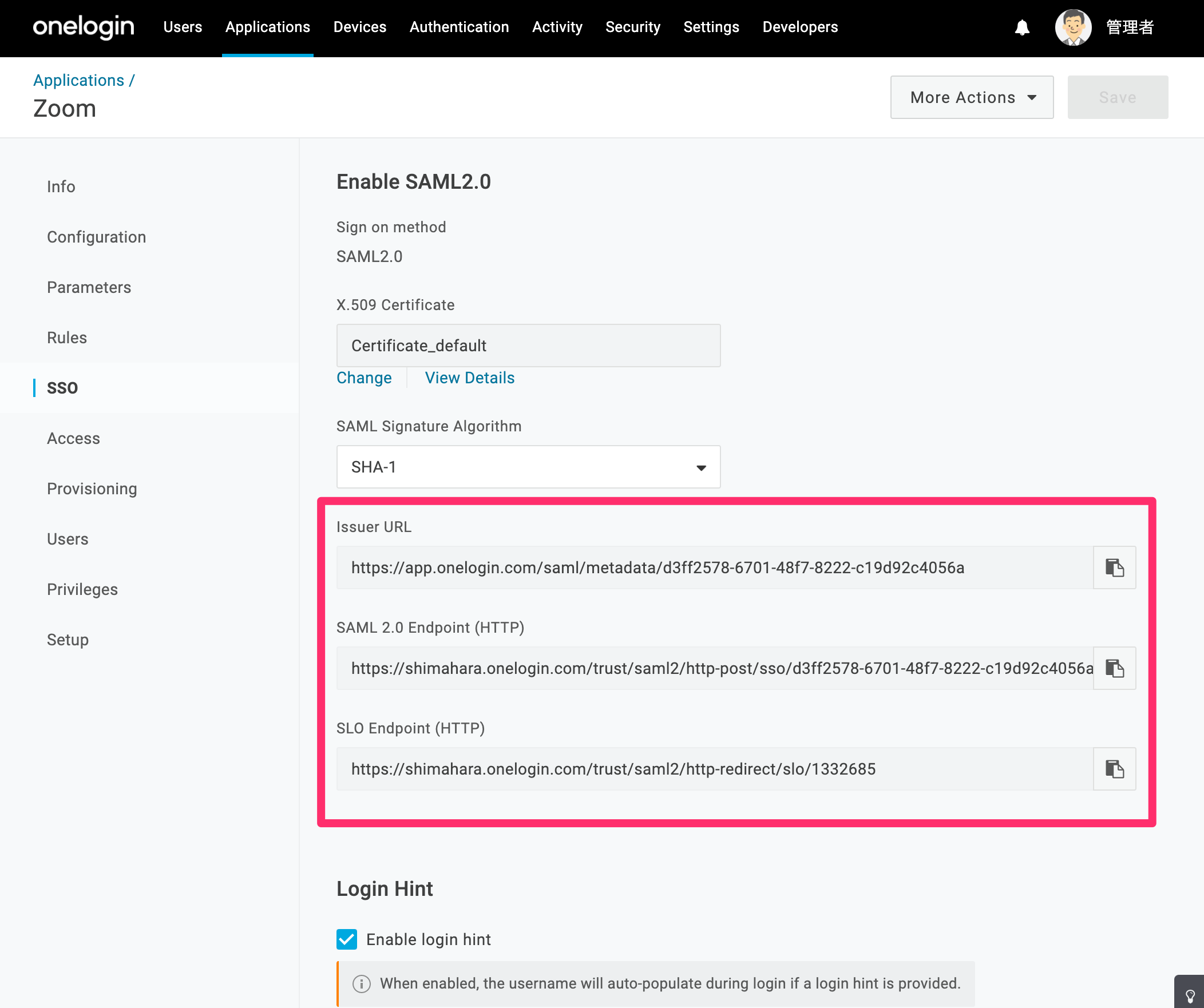Select the SSO sidebar tab
Image resolution: width=1204 pixels, height=1008 pixels.
[62, 388]
